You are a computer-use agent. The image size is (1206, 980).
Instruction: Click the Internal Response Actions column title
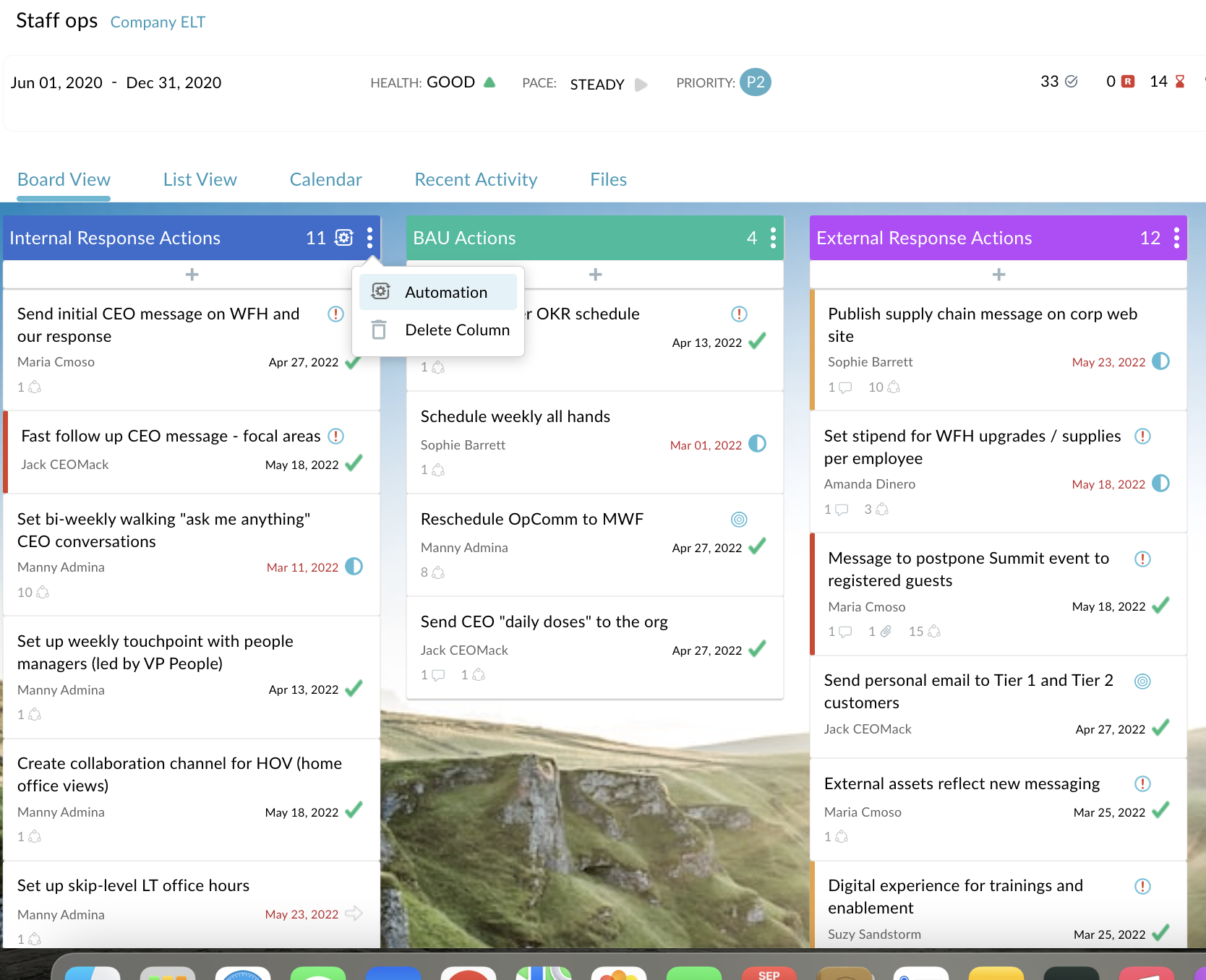point(115,238)
